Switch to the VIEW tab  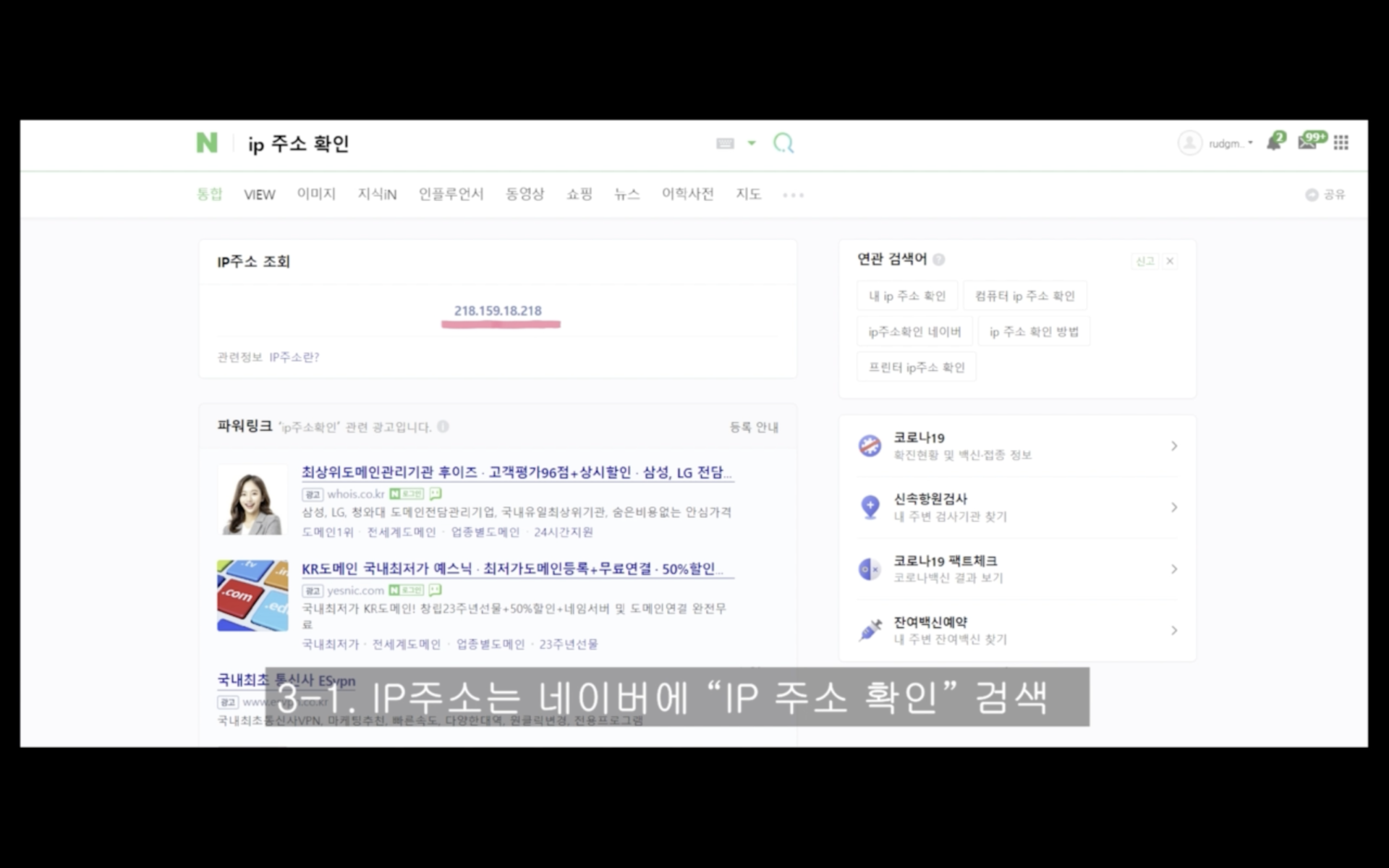pos(259,195)
